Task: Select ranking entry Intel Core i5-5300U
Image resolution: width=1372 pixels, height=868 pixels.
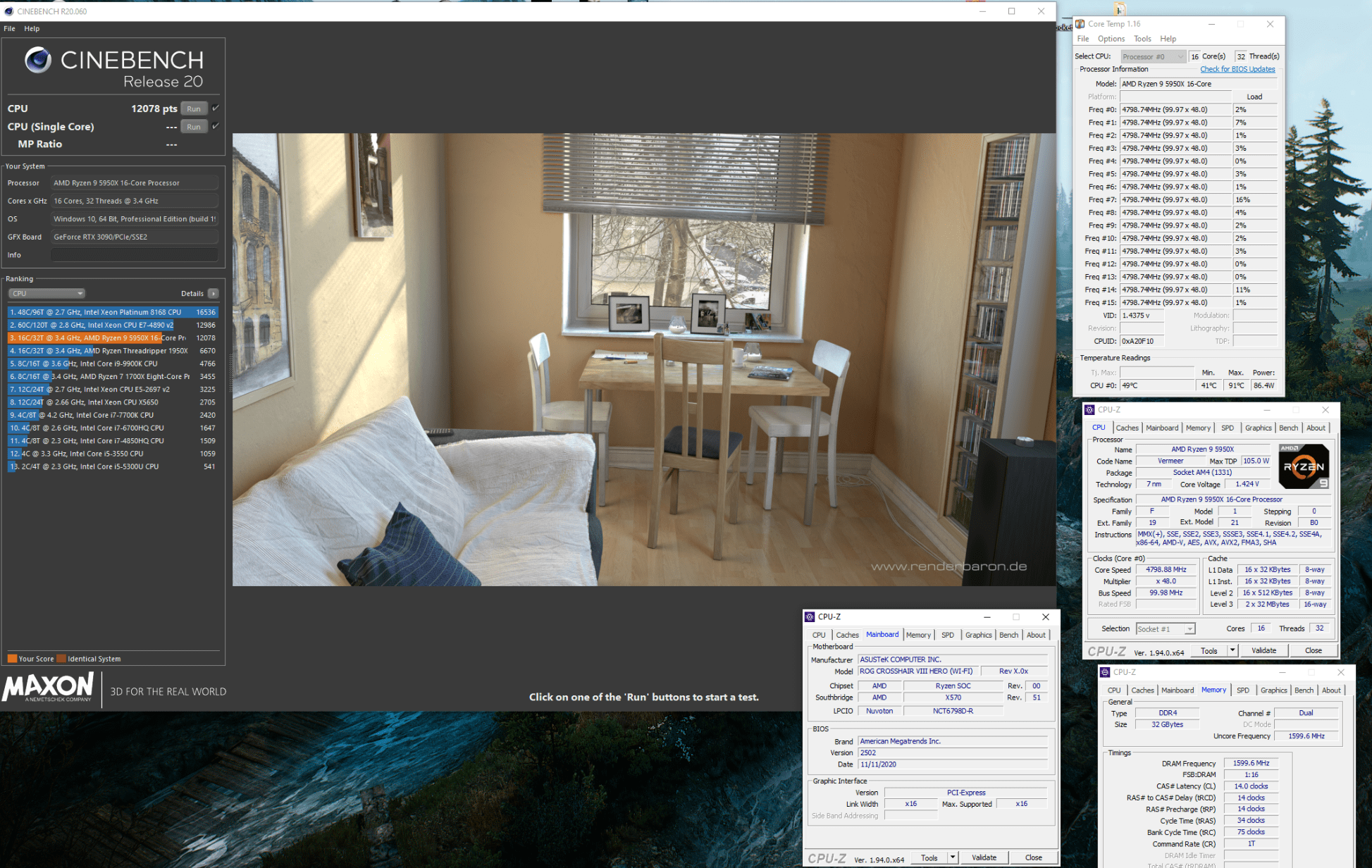Action: click(113, 466)
